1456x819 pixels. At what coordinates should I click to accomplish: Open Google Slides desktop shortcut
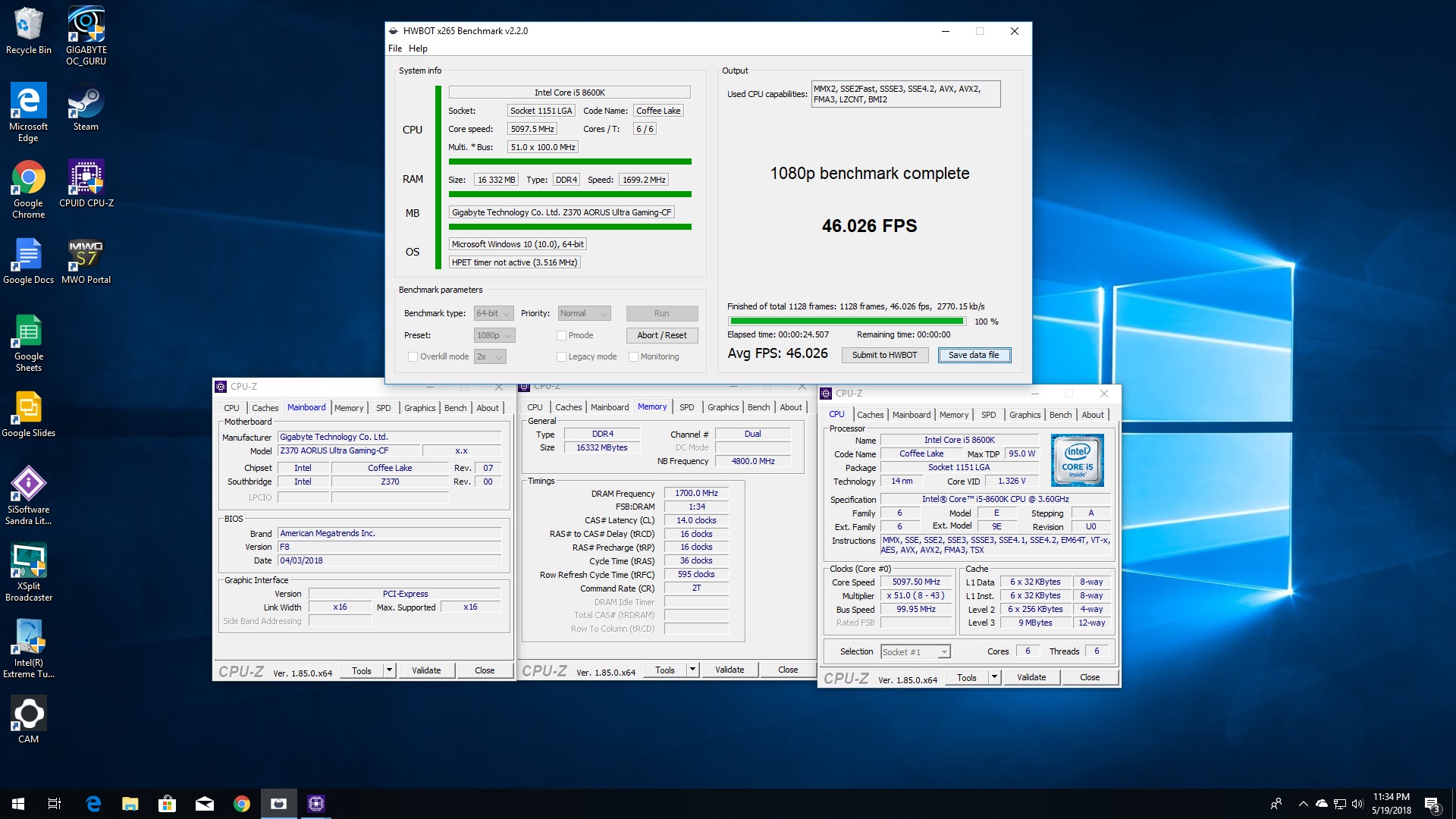coord(28,414)
